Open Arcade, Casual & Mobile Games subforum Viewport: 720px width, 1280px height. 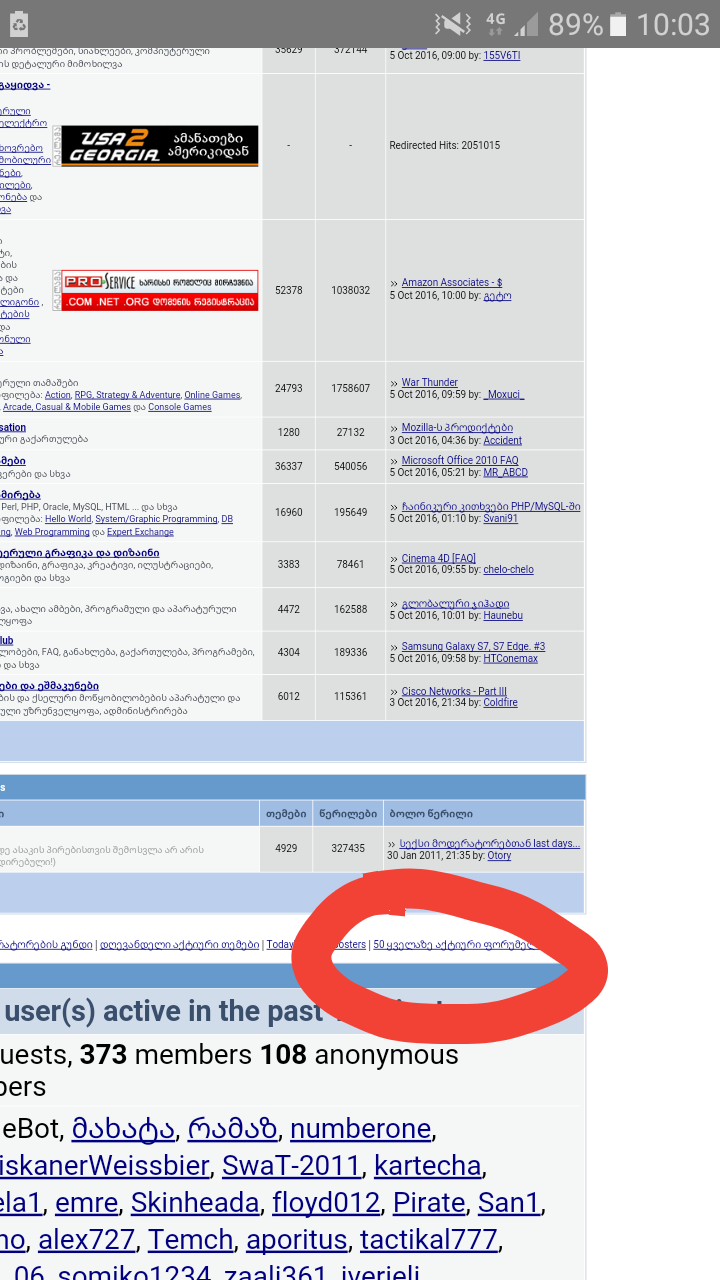(67, 407)
